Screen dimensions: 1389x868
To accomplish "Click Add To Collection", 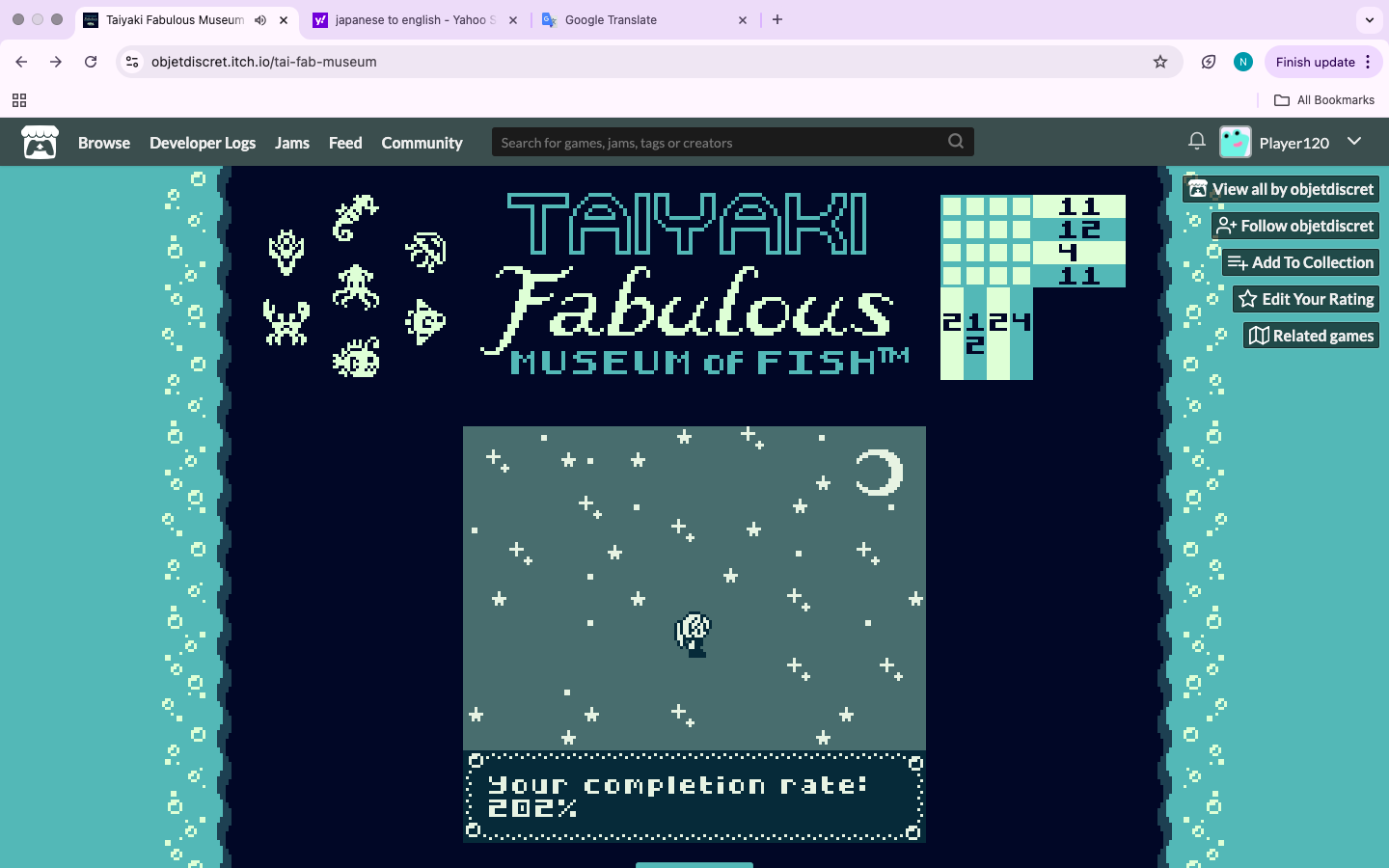I will click(x=1301, y=262).
